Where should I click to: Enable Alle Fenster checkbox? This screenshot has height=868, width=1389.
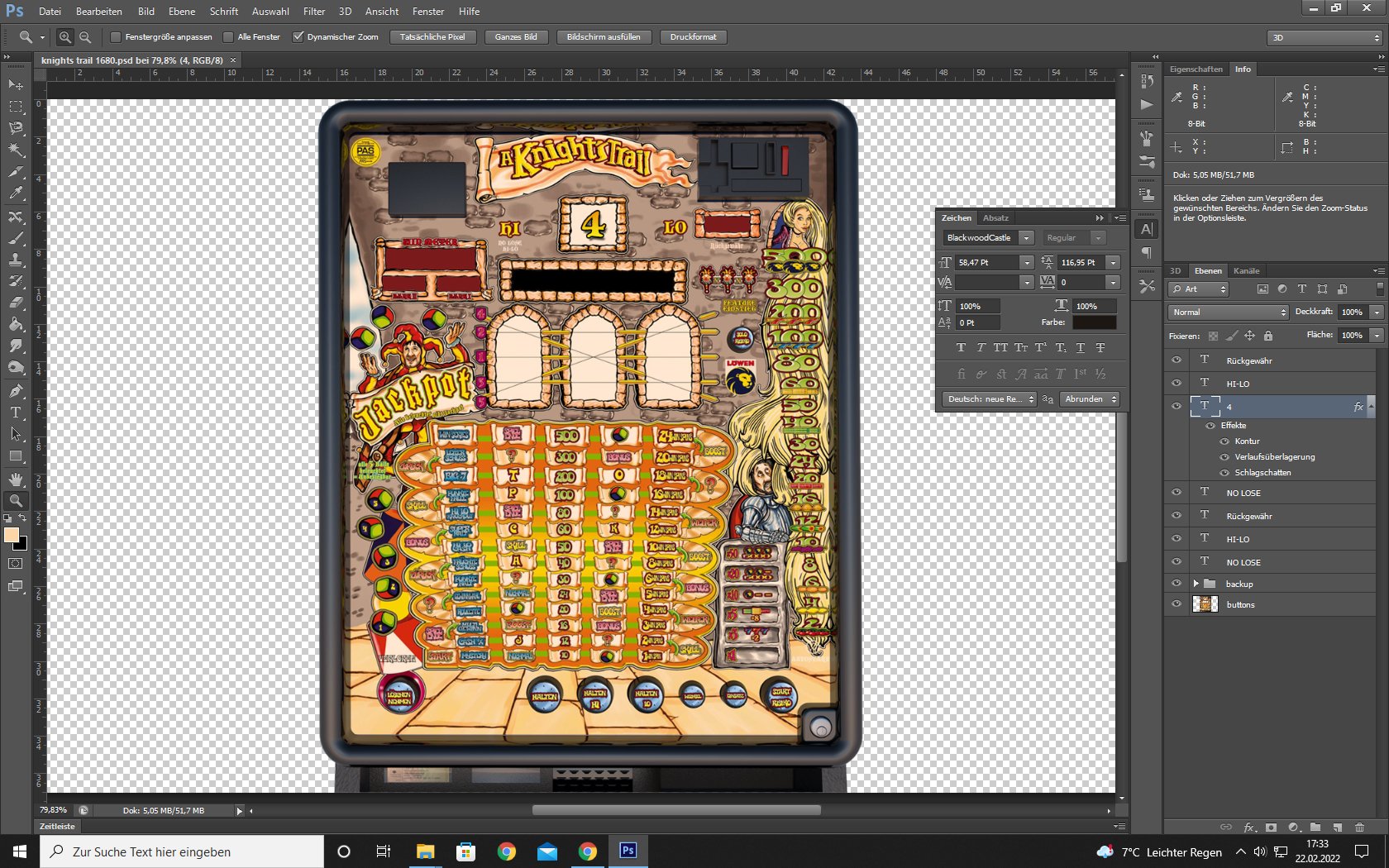coord(228,37)
